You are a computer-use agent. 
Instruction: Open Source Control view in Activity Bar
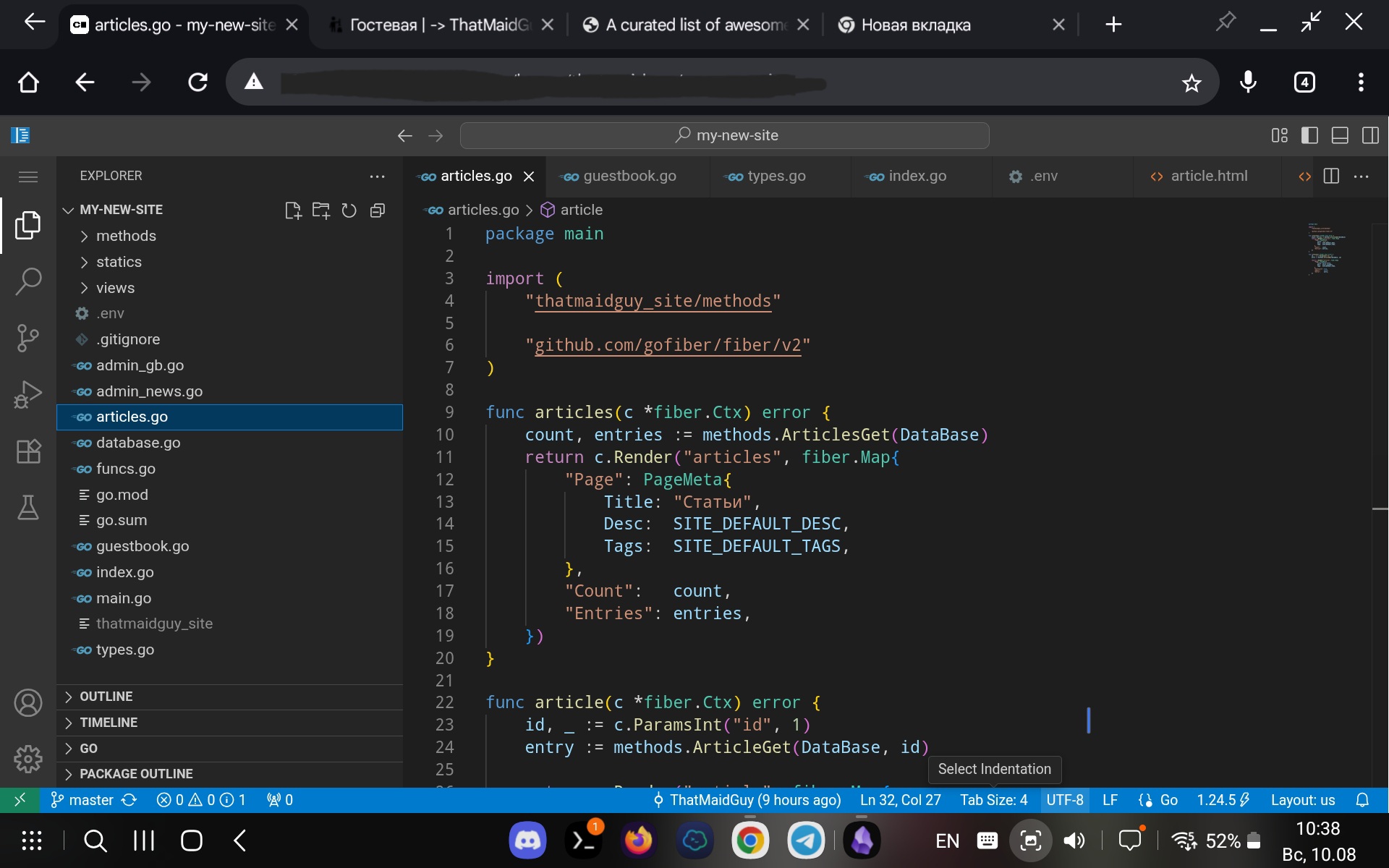29,338
